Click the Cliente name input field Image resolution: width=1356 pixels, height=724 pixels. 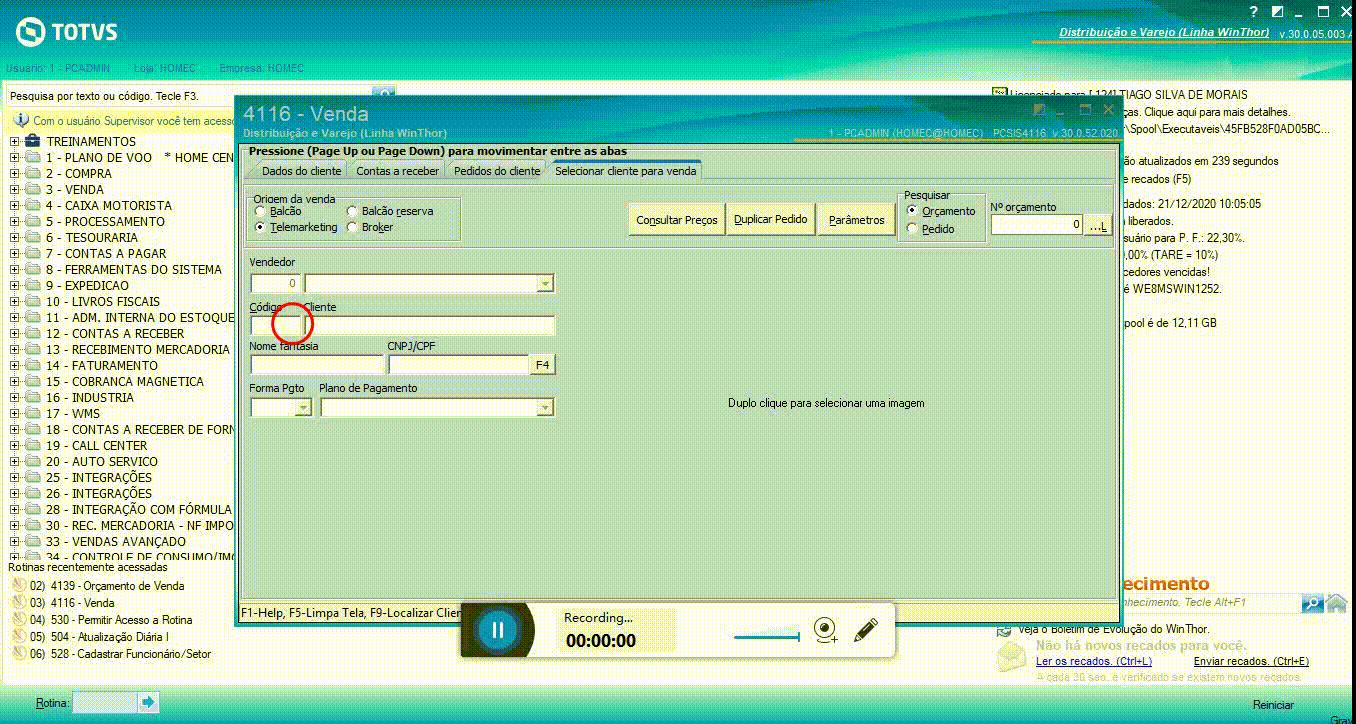point(430,325)
